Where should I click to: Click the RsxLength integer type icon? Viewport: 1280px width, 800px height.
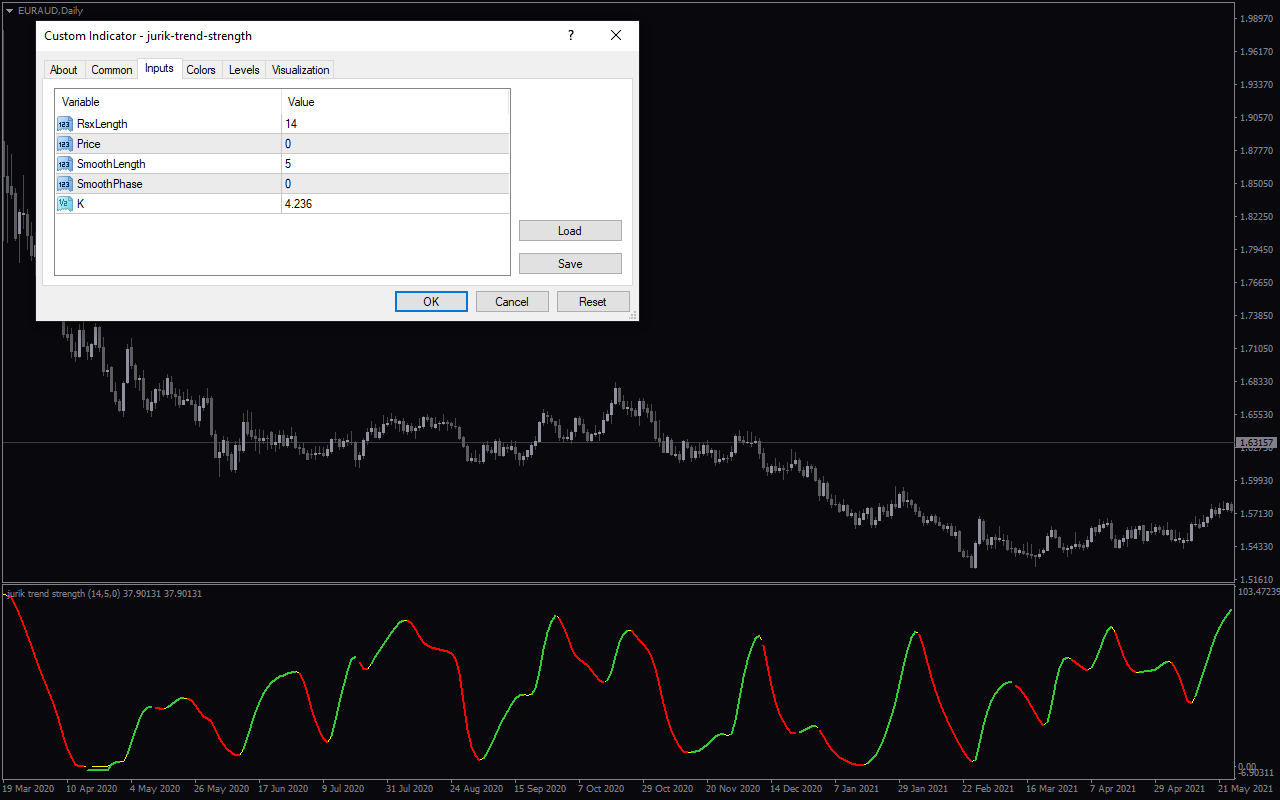(65, 124)
